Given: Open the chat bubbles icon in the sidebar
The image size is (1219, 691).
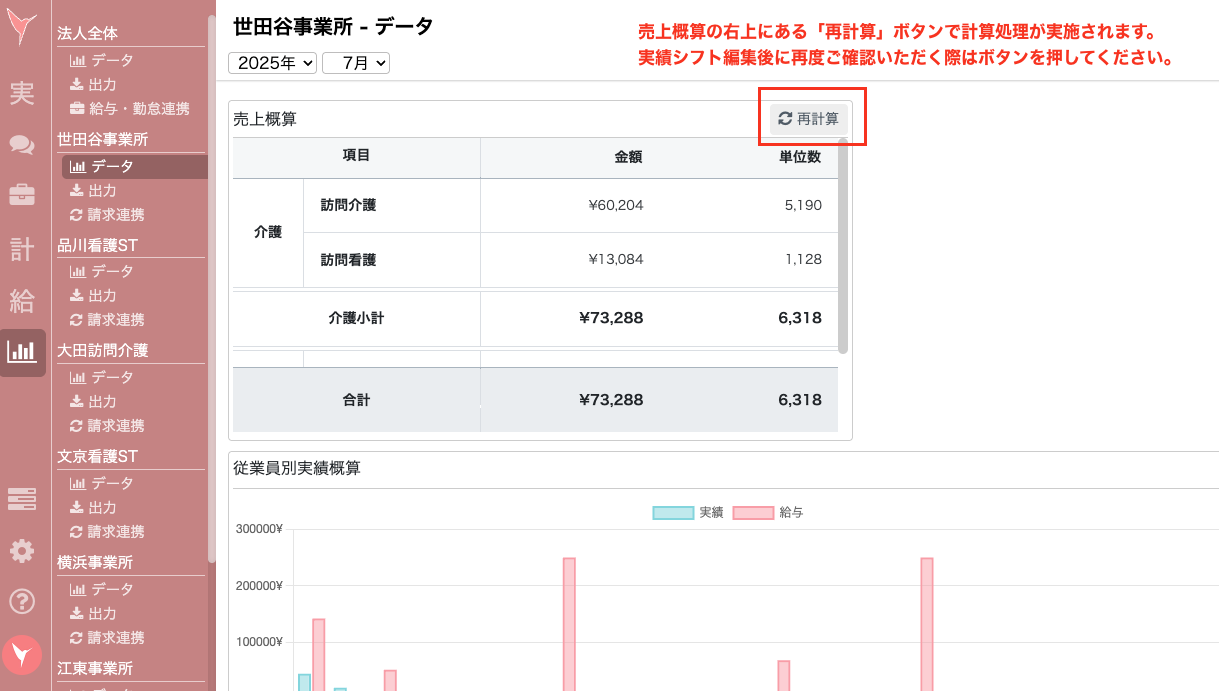Looking at the screenshot, I should (x=22, y=145).
